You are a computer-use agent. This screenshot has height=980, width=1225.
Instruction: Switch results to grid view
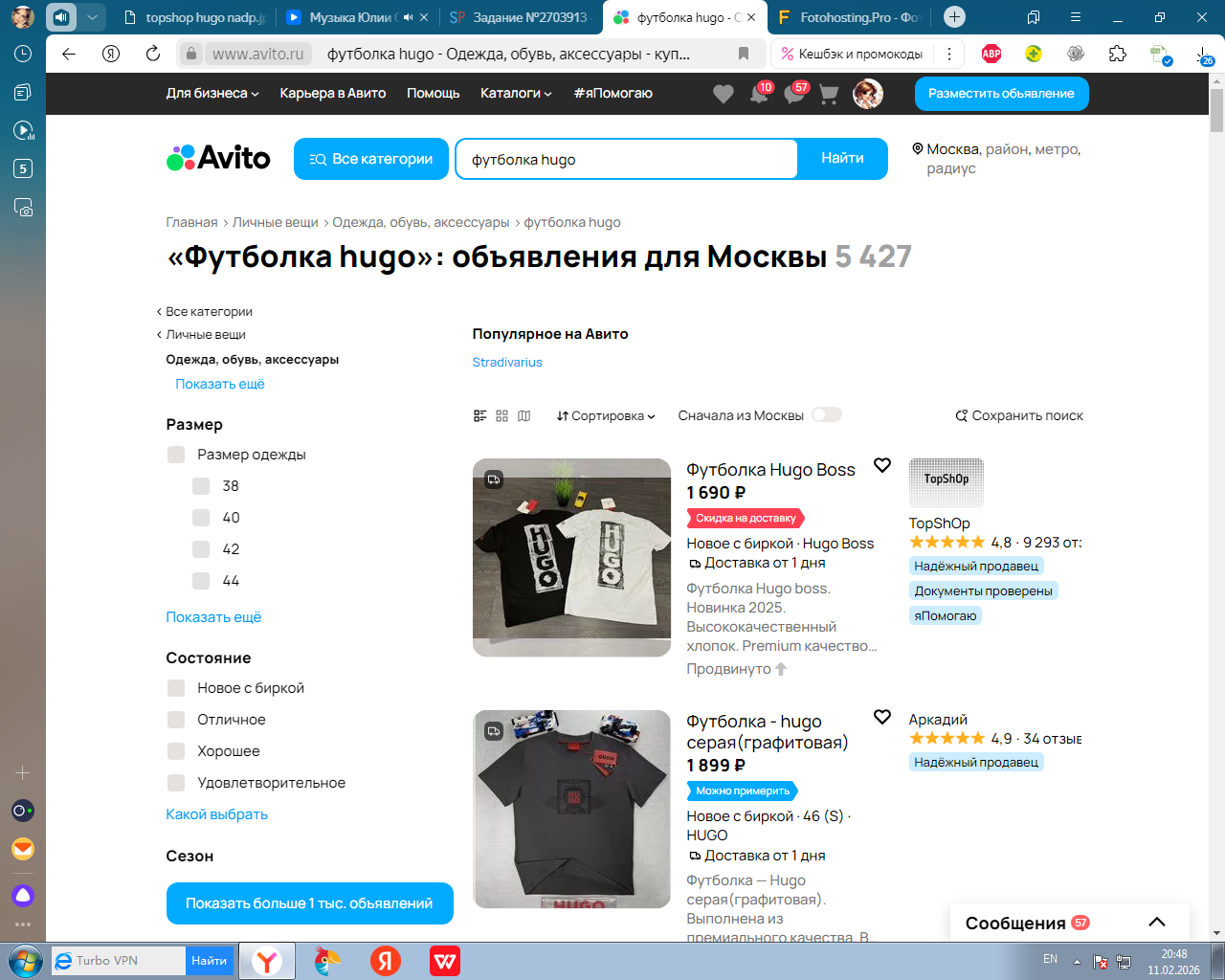tap(502, 415)
